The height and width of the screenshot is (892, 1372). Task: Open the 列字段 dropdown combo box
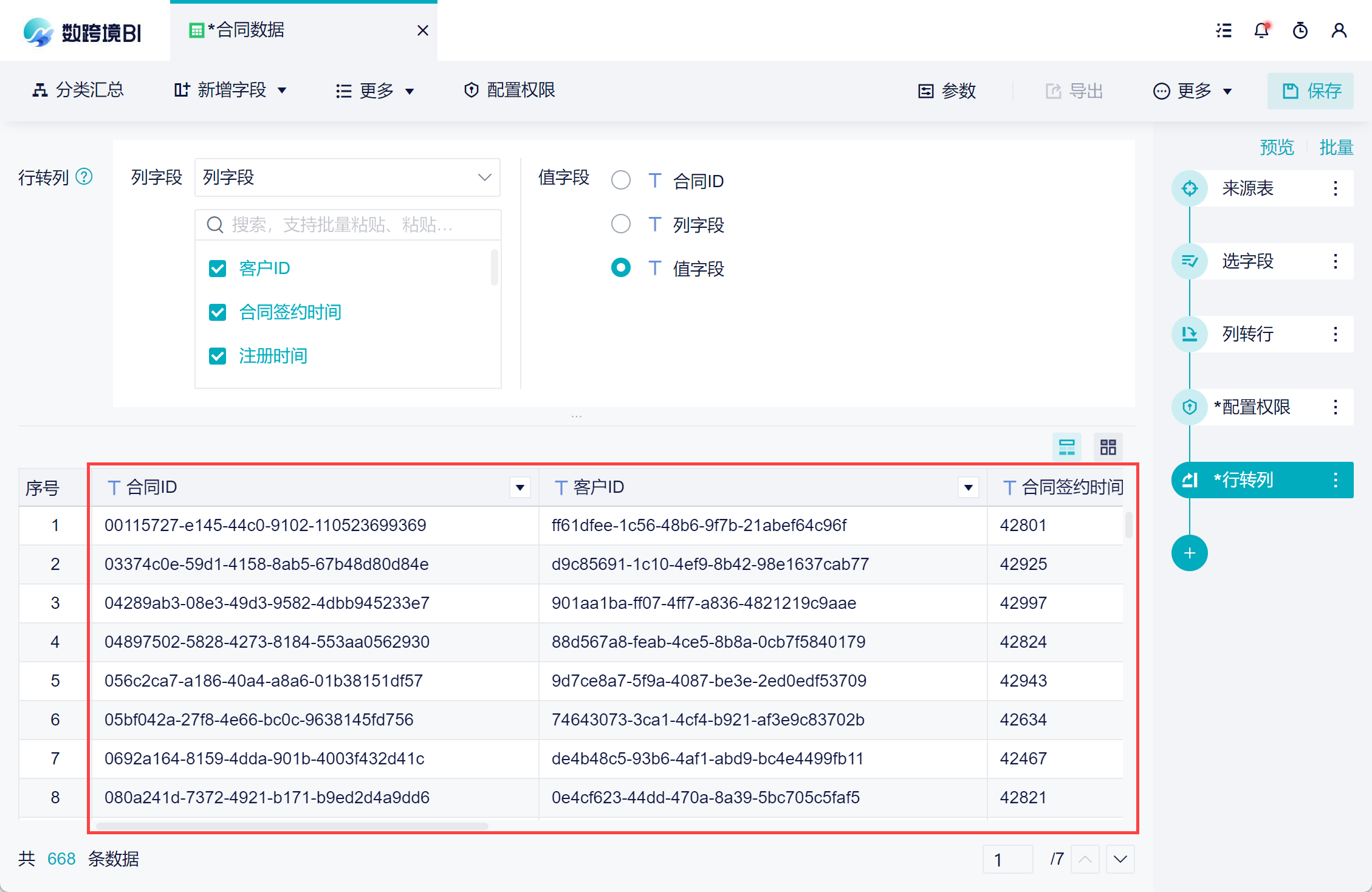point(348,177)
